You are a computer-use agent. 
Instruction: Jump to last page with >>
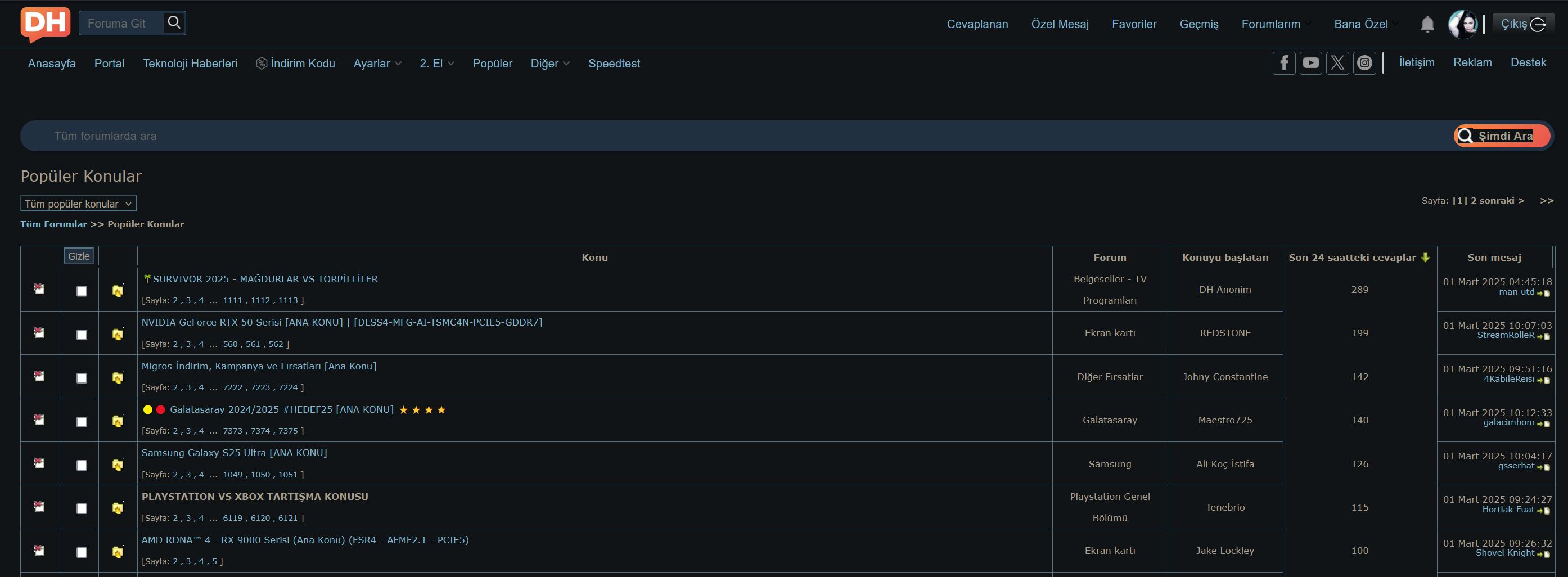1547,200
